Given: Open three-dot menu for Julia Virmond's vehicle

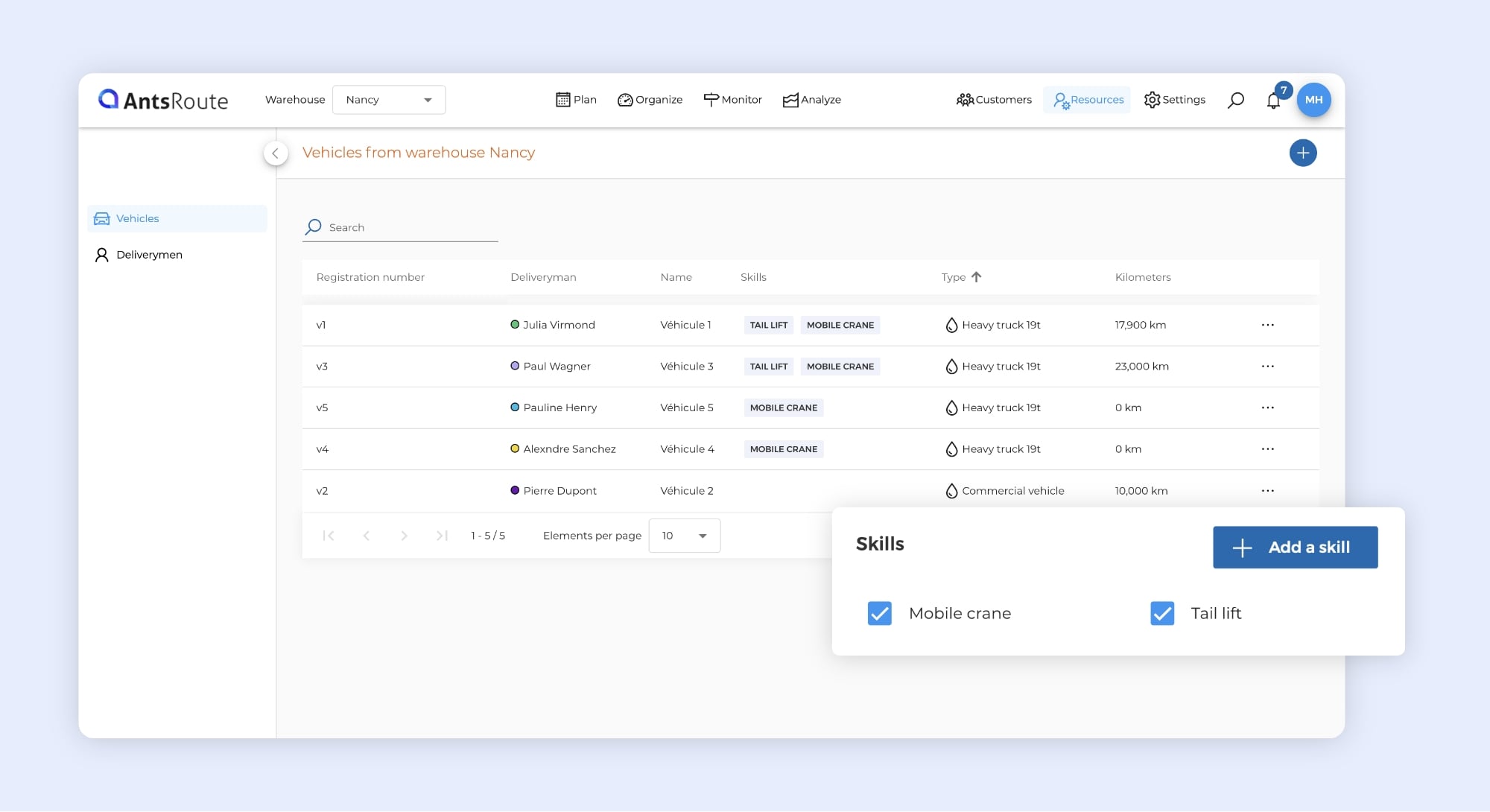Looking at the screenshot, I should (1267, 325).
